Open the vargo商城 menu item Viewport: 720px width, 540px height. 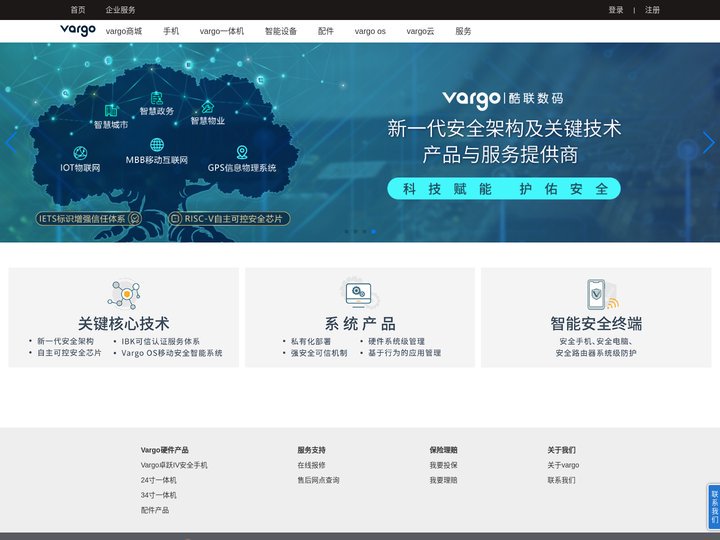[x=124, y=31]
